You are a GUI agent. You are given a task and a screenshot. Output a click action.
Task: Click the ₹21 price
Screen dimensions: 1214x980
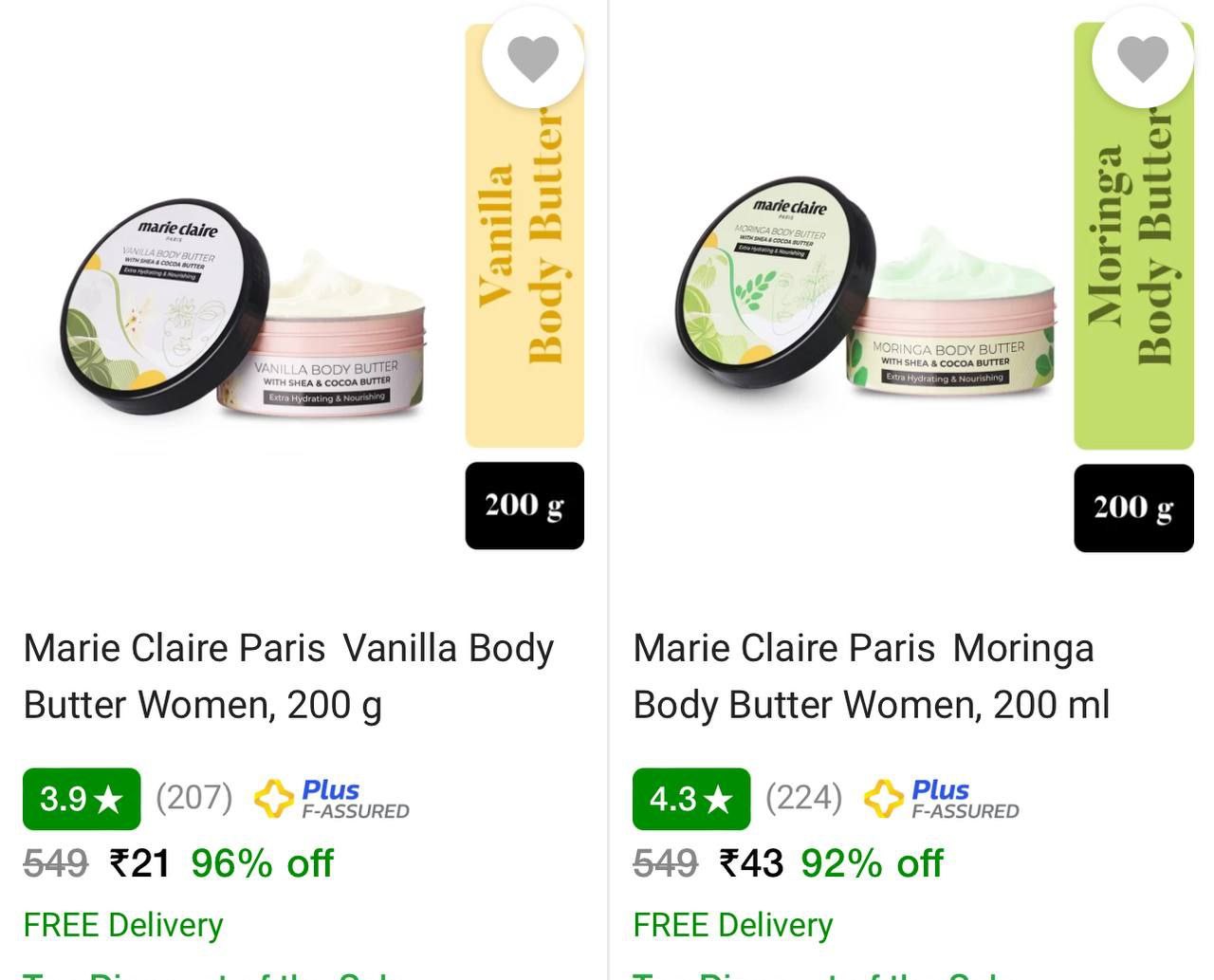140,863
